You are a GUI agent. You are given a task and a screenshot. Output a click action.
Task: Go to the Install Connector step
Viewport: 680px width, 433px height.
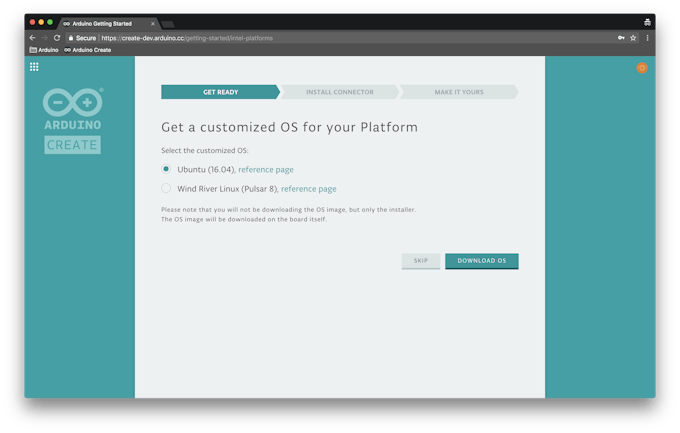(x=339, y=92)
